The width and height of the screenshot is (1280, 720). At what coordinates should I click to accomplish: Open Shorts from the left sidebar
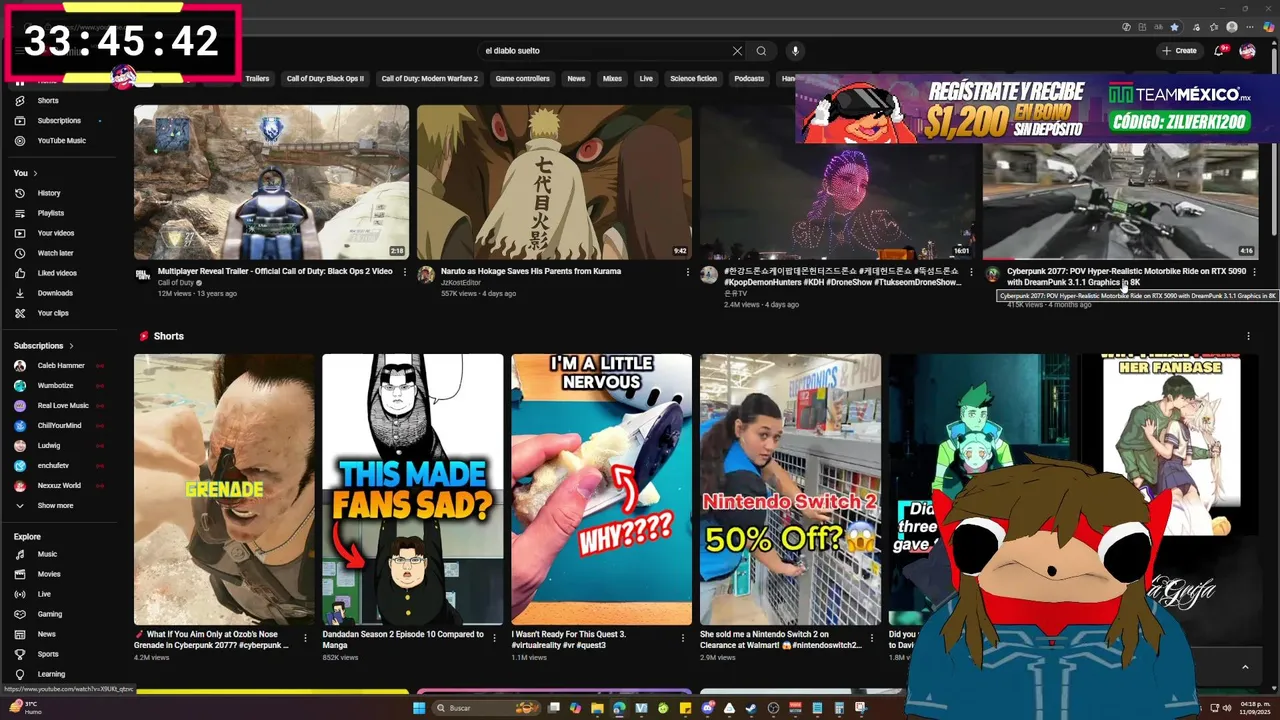(47, 101)
